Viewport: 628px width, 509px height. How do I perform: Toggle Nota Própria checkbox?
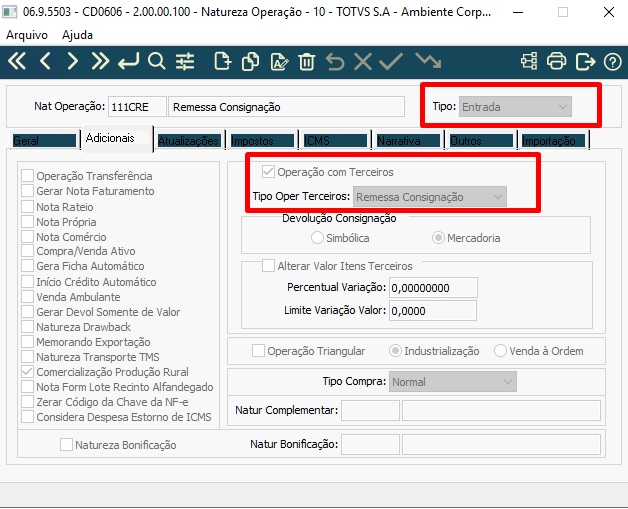(28, 221)
